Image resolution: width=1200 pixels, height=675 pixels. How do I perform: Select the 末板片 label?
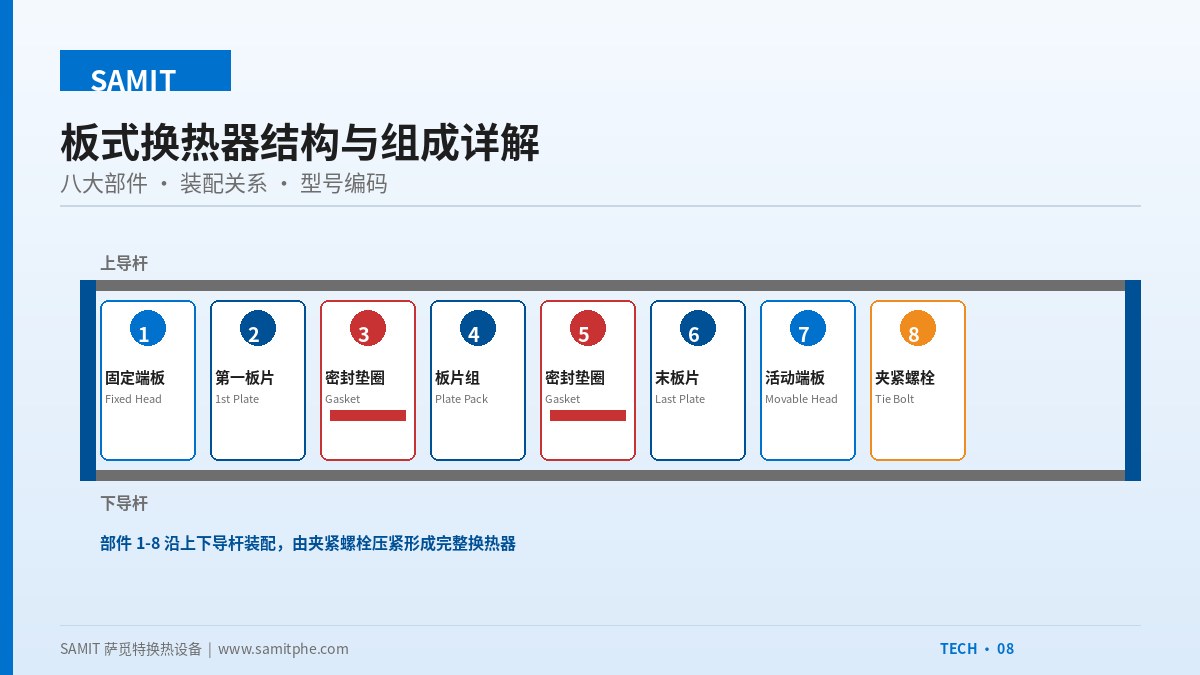pyautogui.click(x=677, y=378)
